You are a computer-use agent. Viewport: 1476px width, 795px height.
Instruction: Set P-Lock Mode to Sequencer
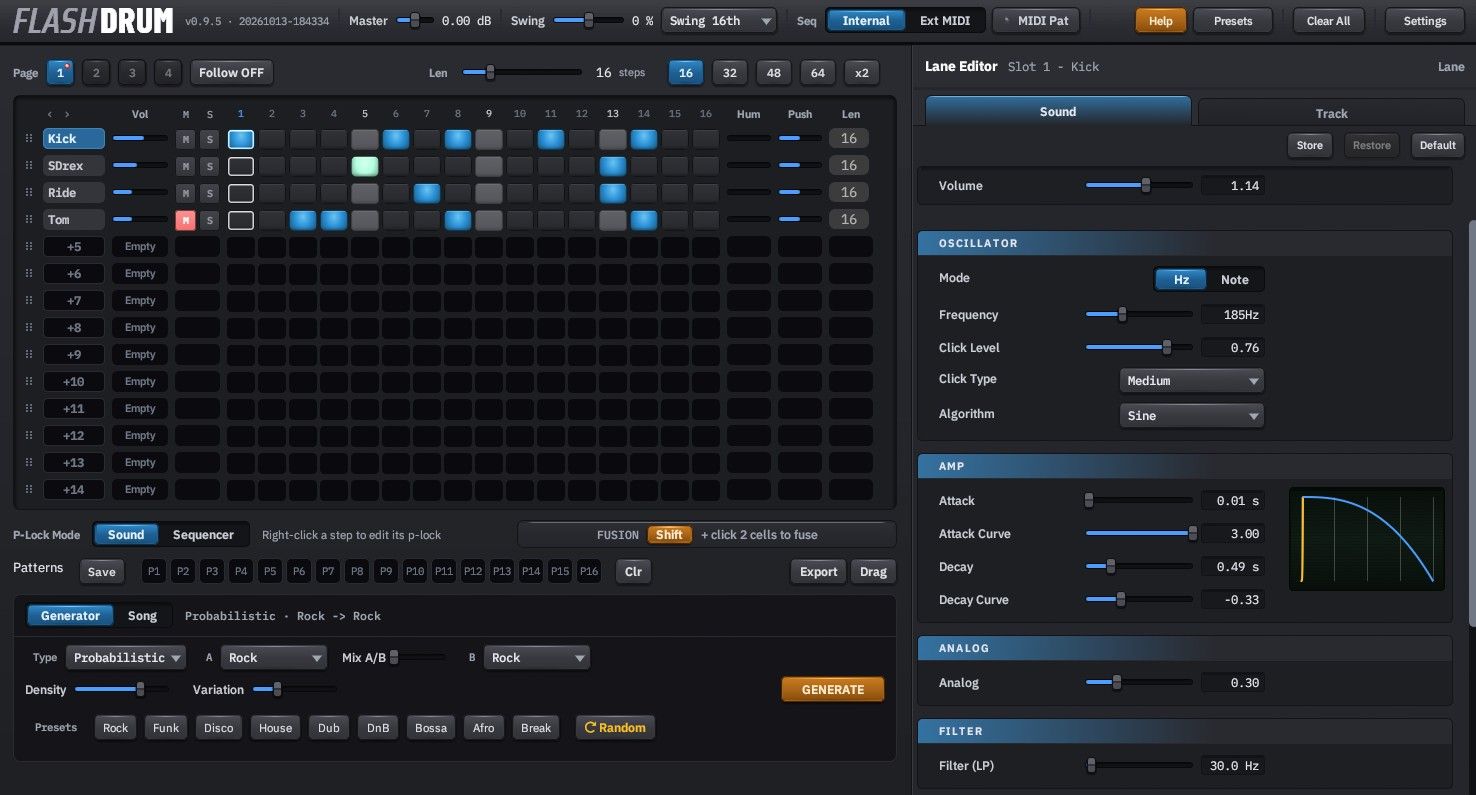pos(203,535)
